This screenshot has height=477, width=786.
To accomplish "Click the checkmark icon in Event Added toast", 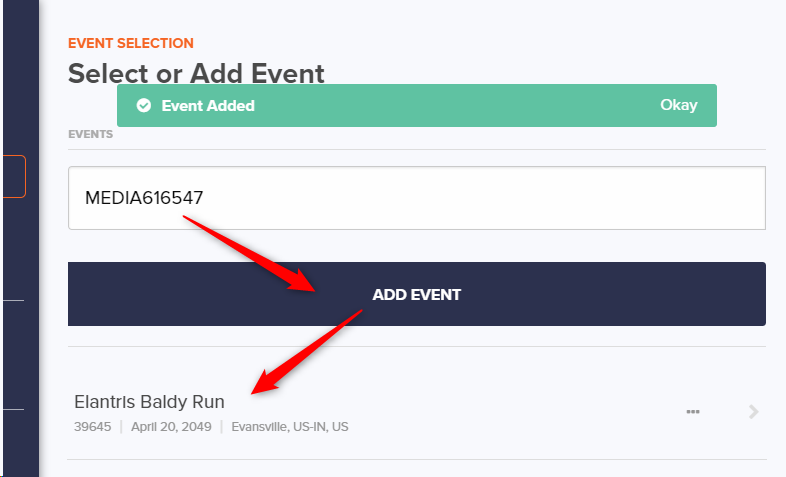I will [x=144, y=105].
